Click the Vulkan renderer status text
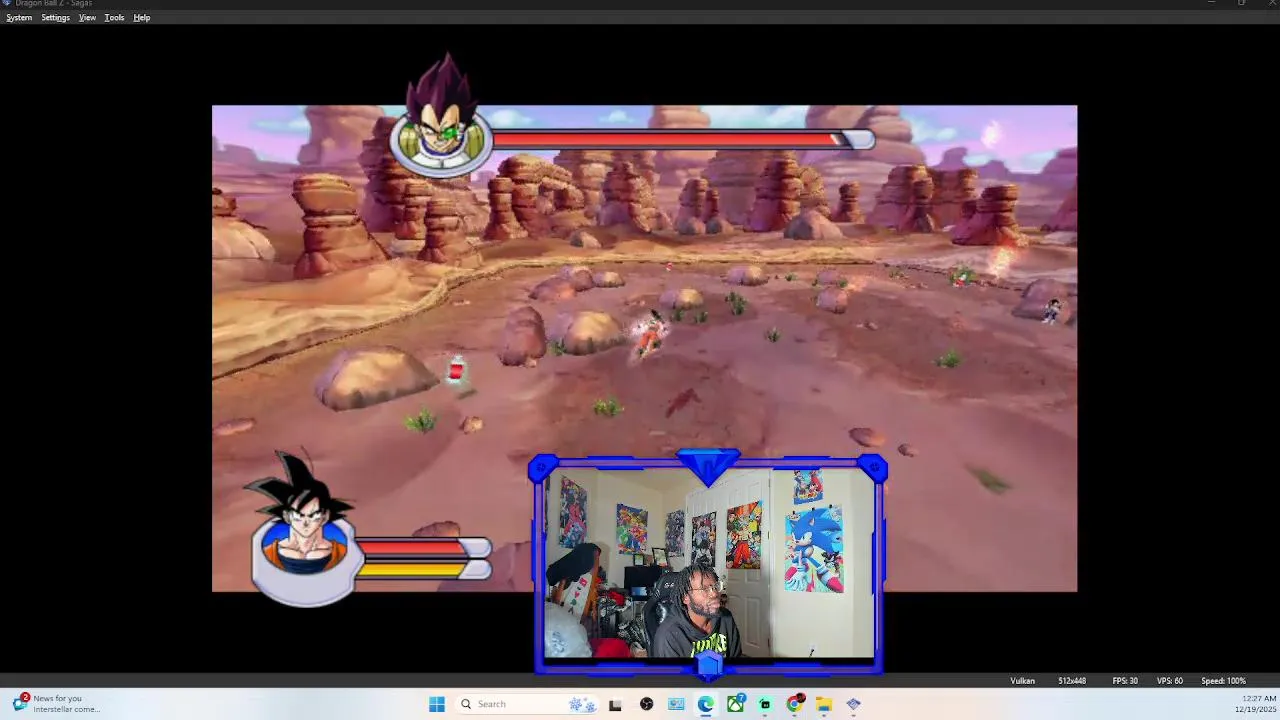Viewport: 1280px width, 720px height. click(1022, 681)
